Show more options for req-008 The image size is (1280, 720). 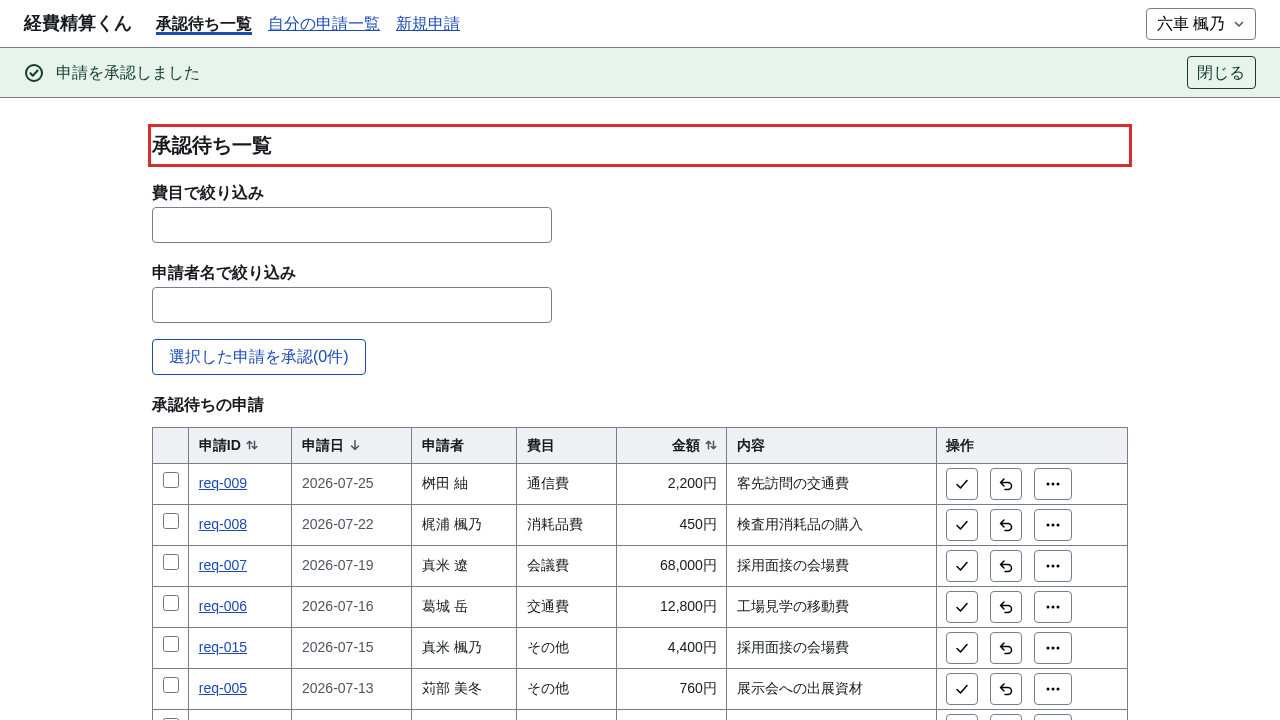(x=1053, y=525)
